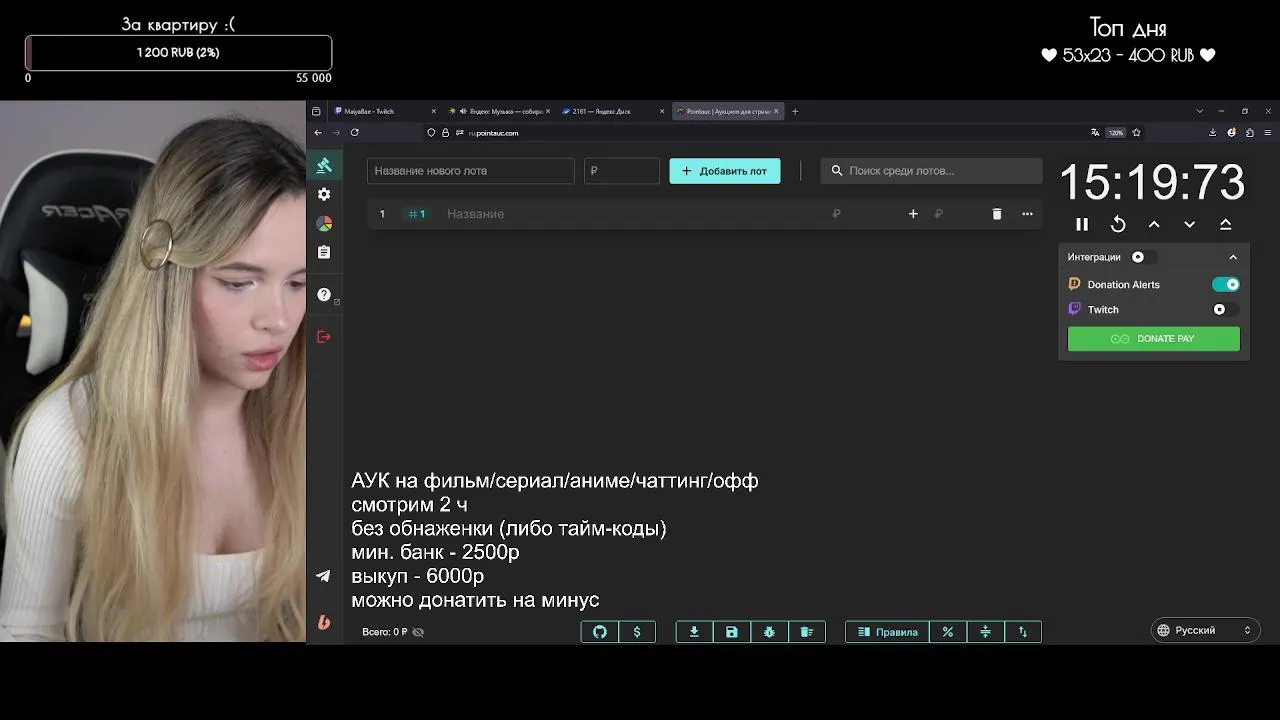1280x720 pixels.
Task: Open the wheel pie-chart sidebar icon
Action: point(323,223)
